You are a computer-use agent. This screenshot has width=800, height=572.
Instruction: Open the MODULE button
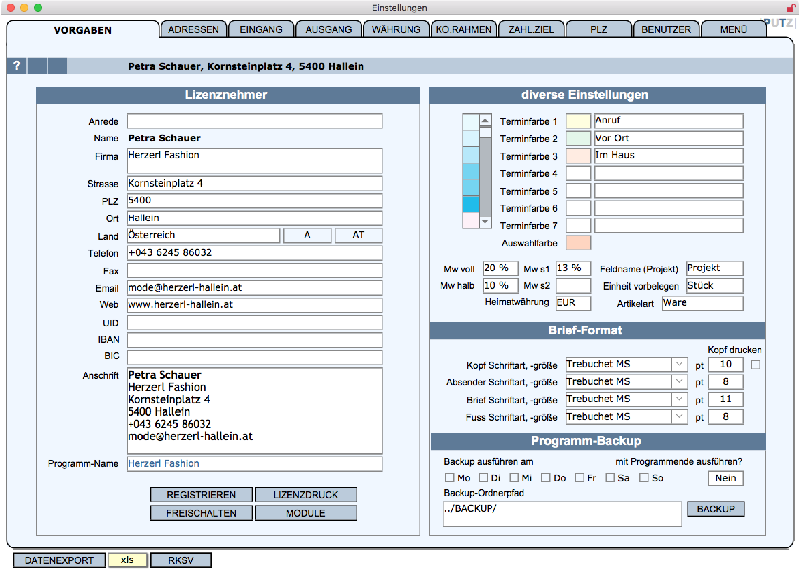pyautogui.click(x=306, y=513)
